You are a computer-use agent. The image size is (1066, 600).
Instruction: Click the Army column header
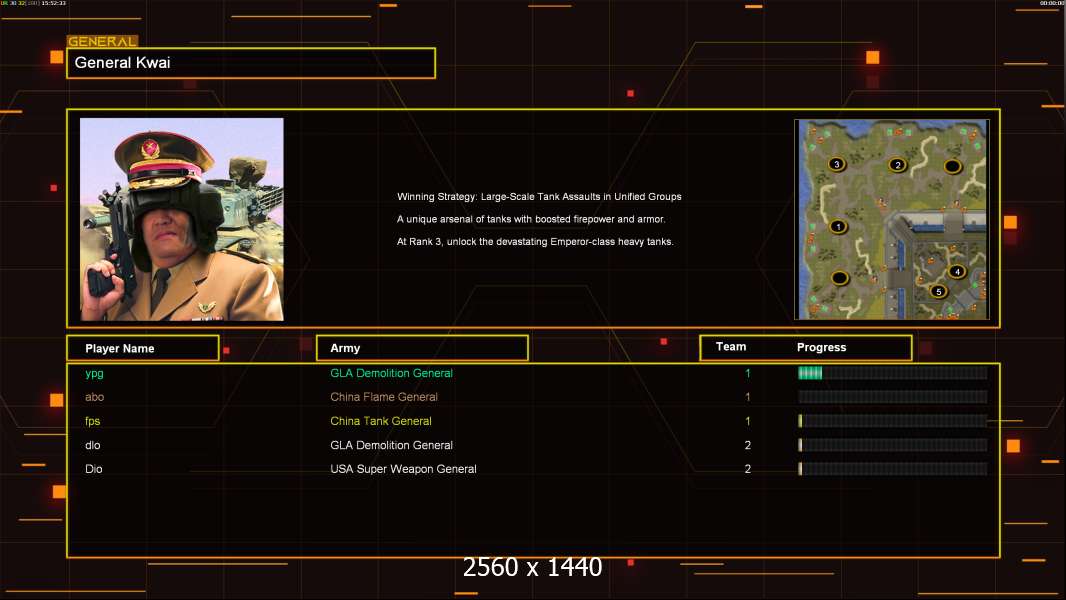pos(422,348)
